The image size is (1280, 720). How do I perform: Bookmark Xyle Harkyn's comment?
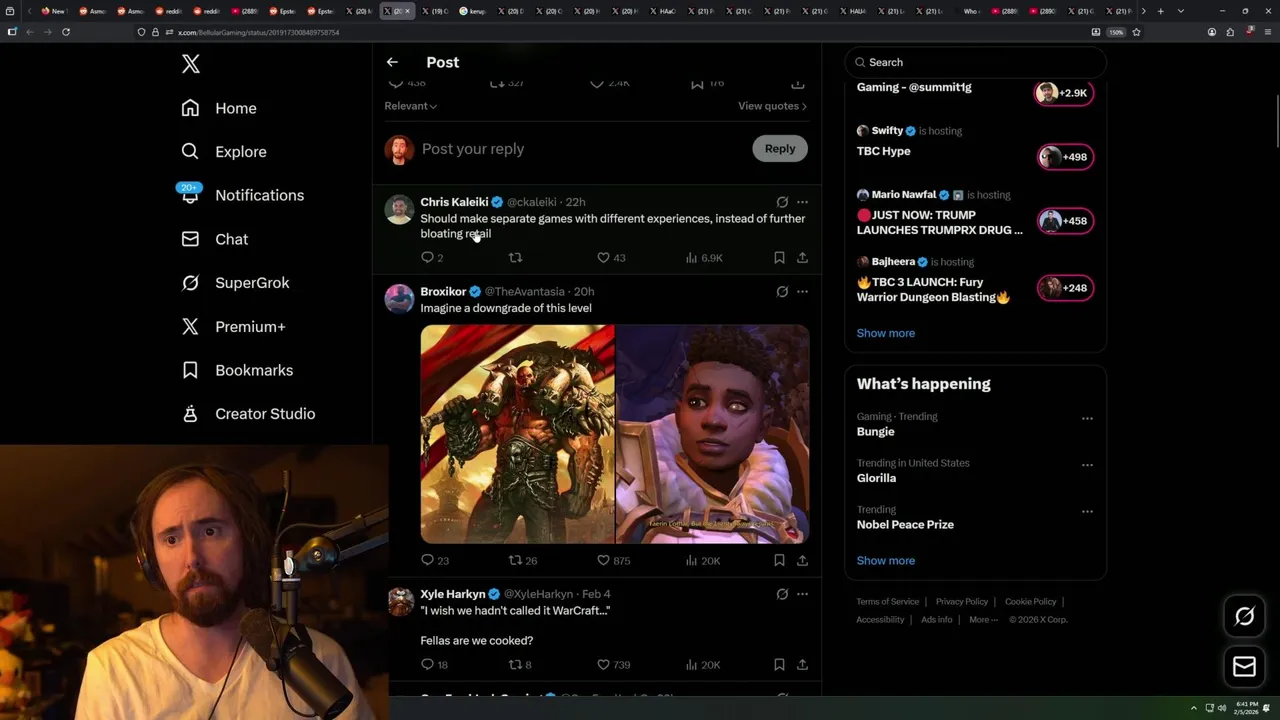[x=779, y=665]
